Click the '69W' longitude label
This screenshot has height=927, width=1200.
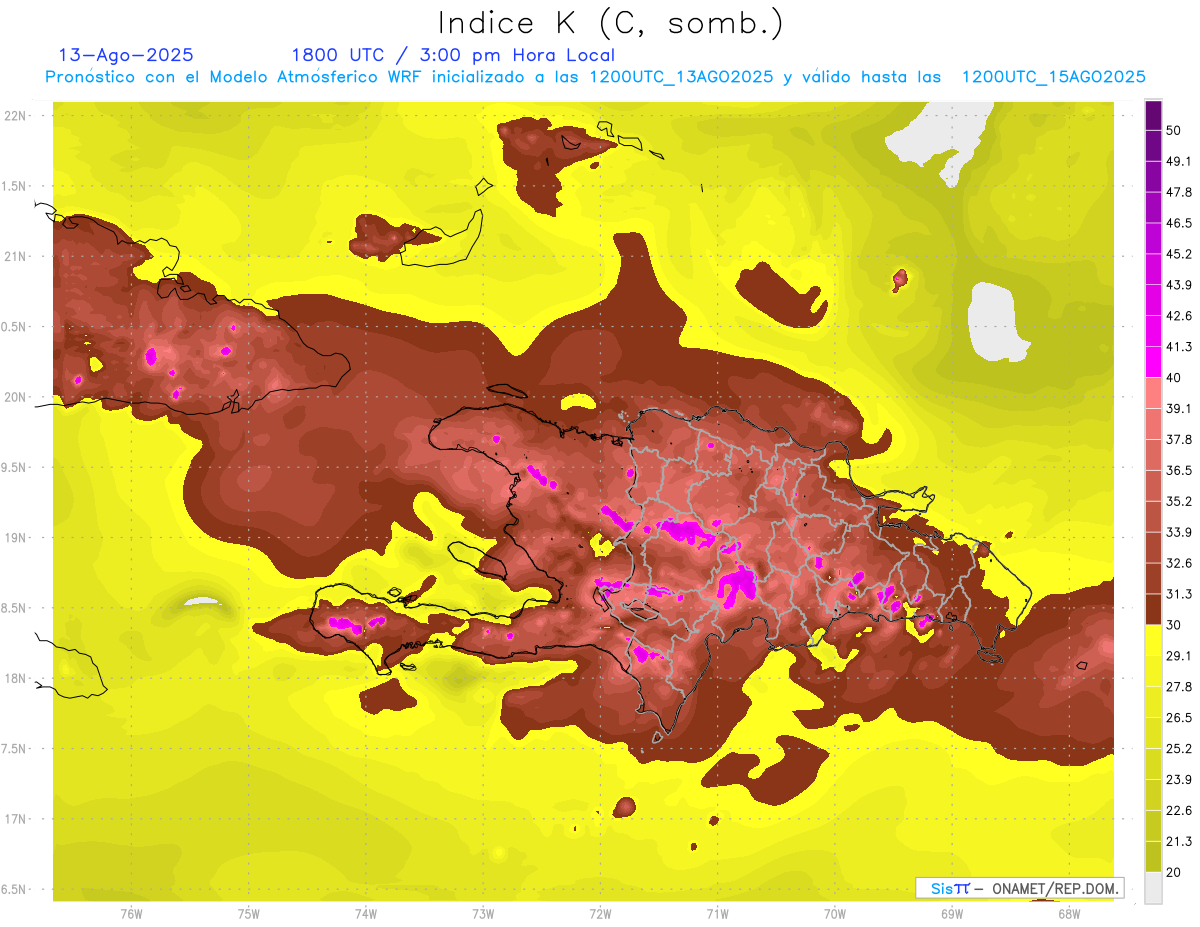(x=951, y=914)
